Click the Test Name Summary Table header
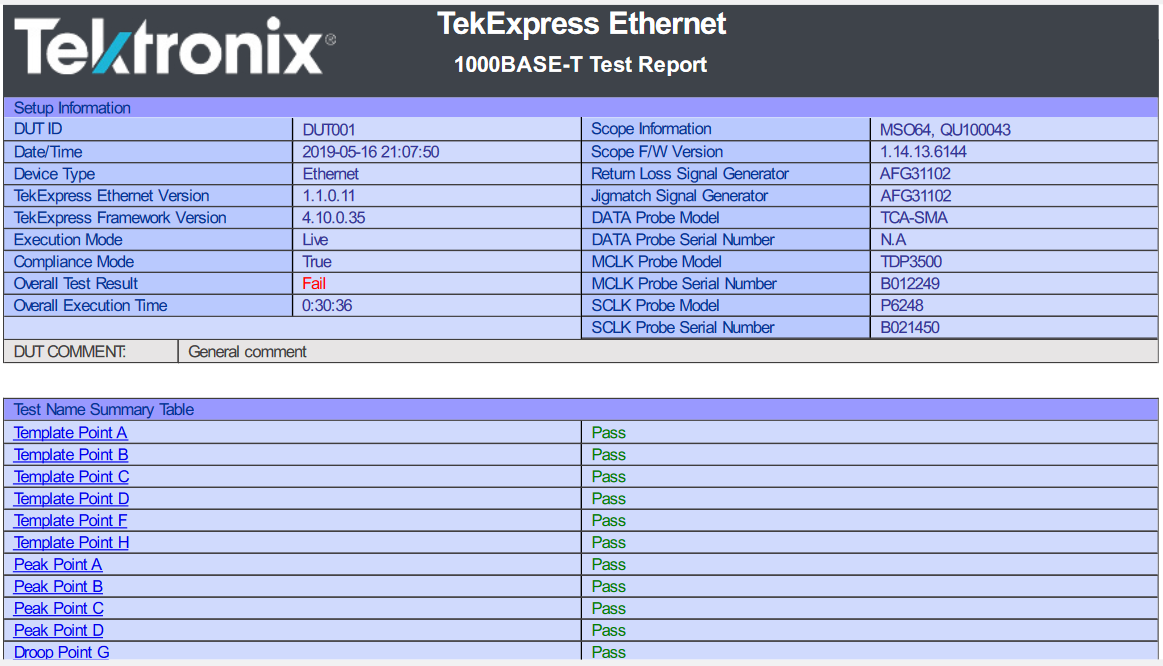This screenshot has height=666, width=1163. [104, 410]
